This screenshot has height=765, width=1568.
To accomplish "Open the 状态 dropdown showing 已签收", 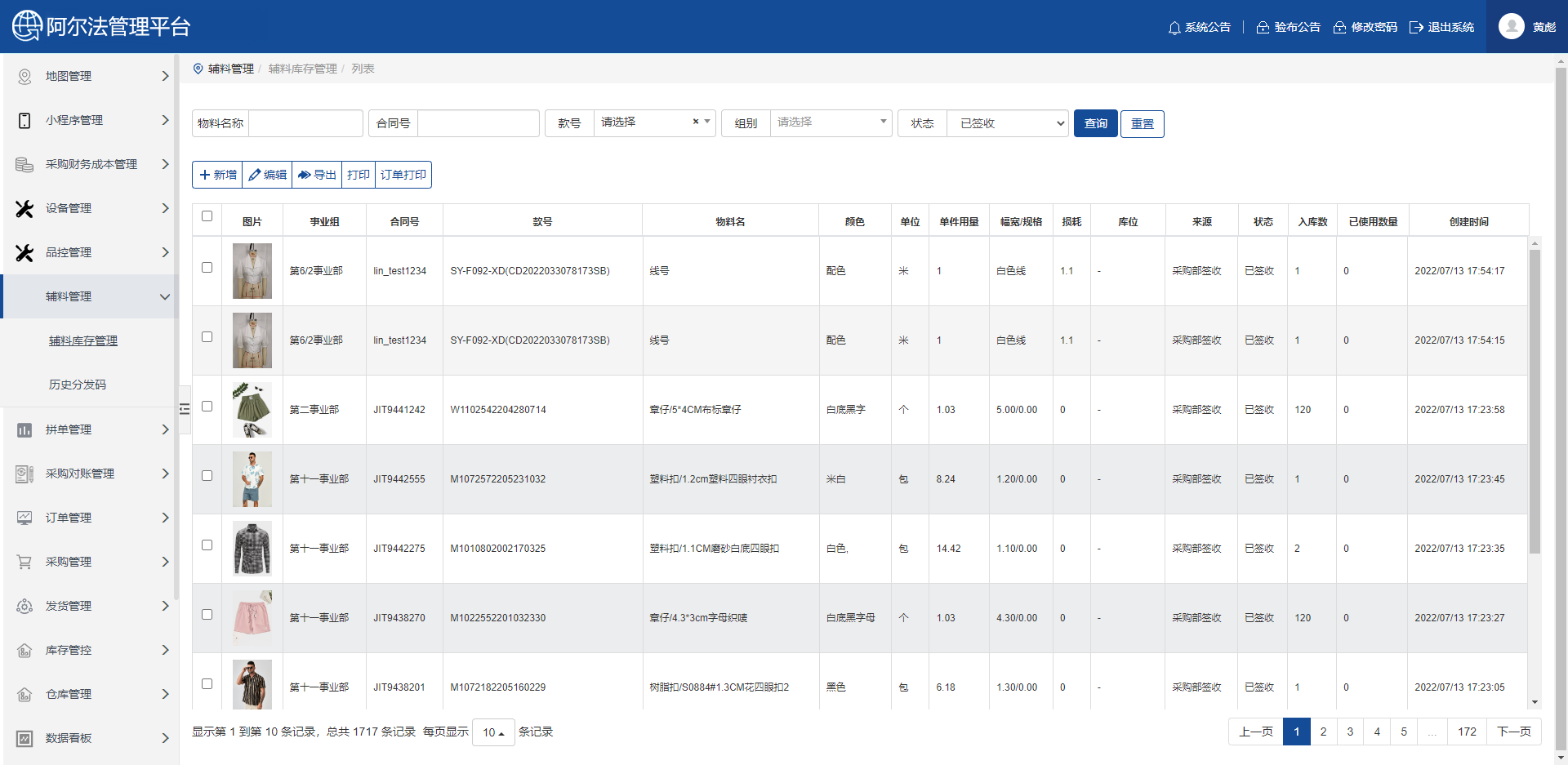I will click(x=1007, y=123).
